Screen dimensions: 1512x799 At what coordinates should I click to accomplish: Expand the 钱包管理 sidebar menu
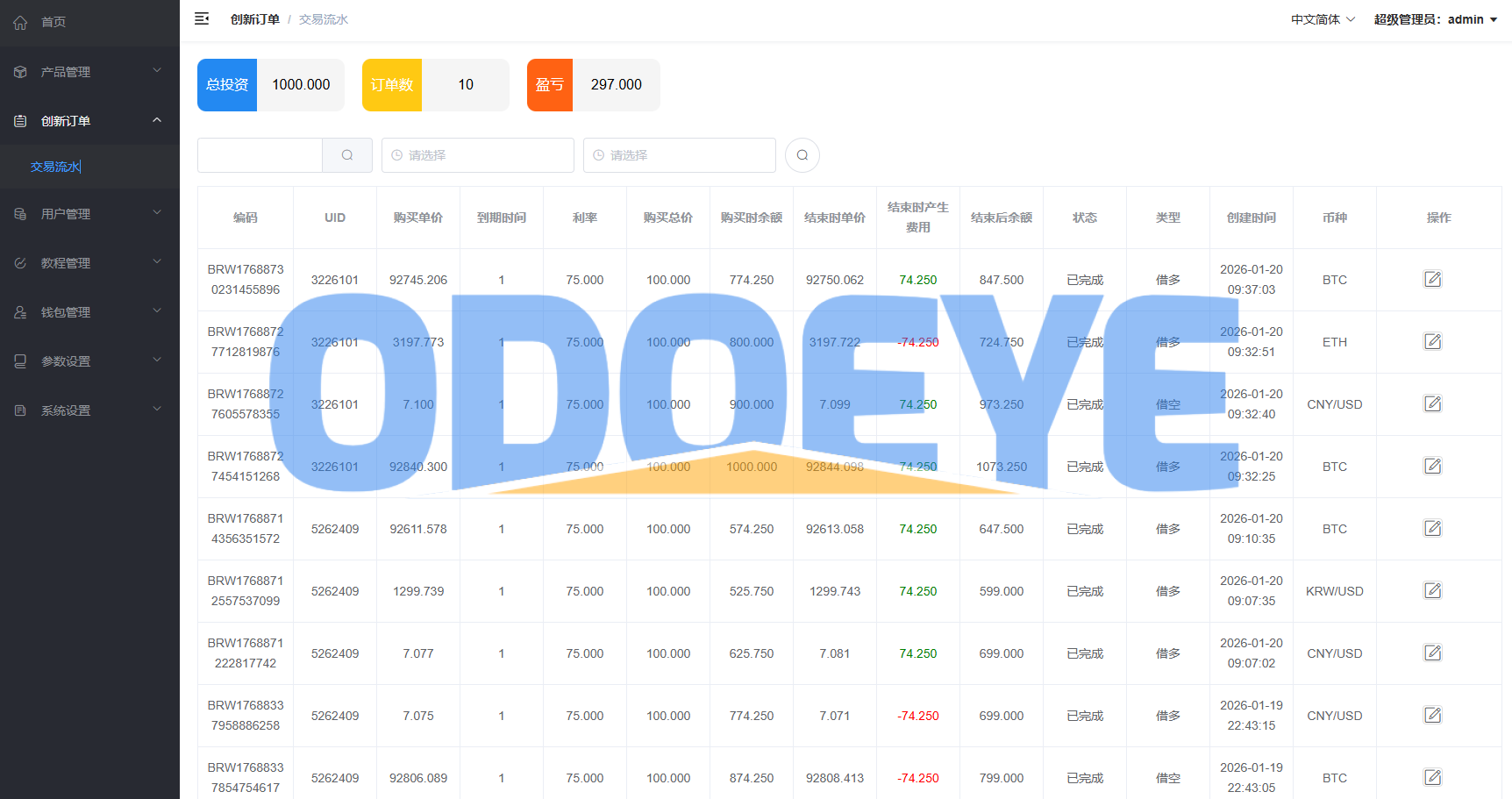click(x=88, y=312)
